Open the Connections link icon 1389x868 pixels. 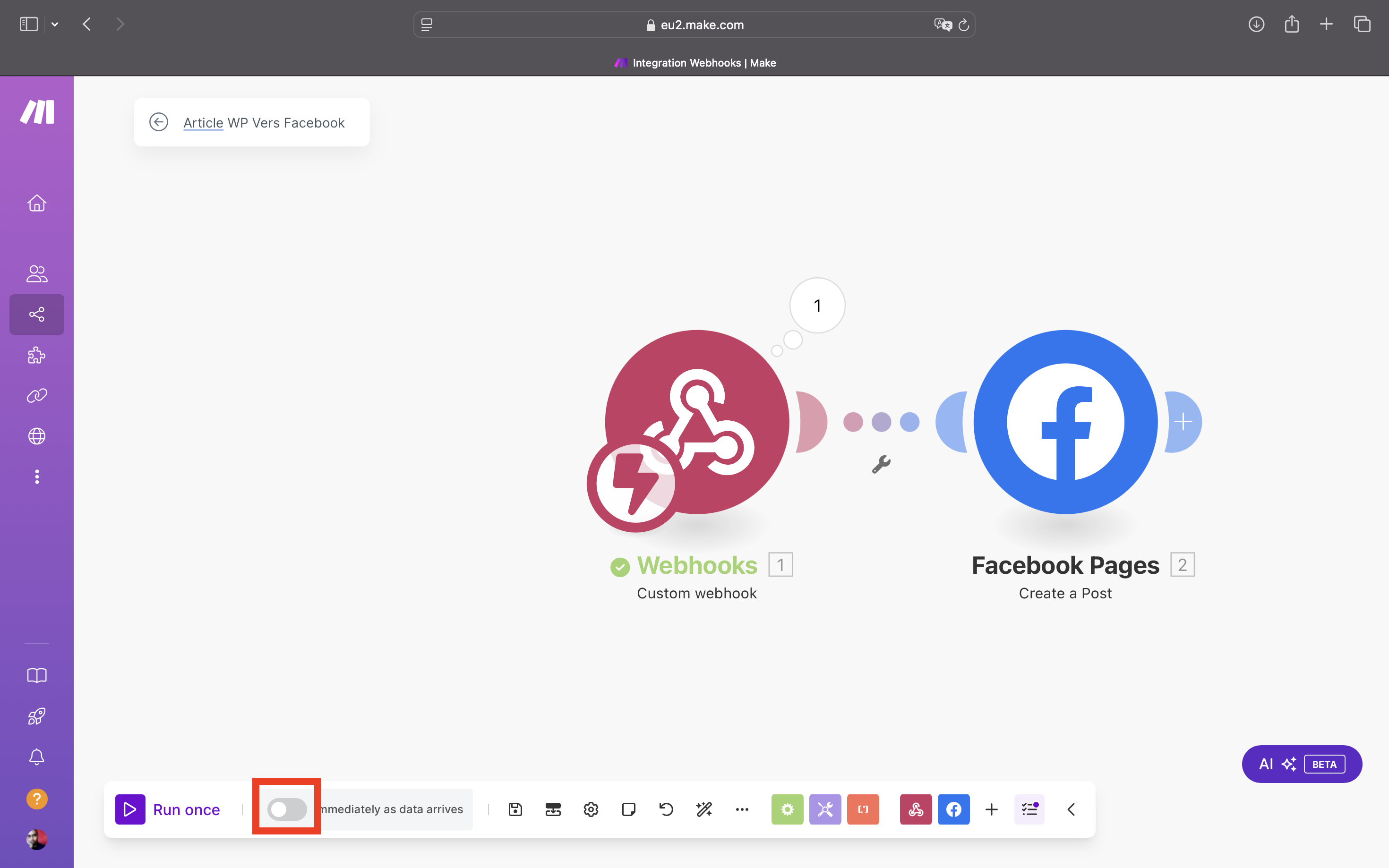tap(37, 396)
